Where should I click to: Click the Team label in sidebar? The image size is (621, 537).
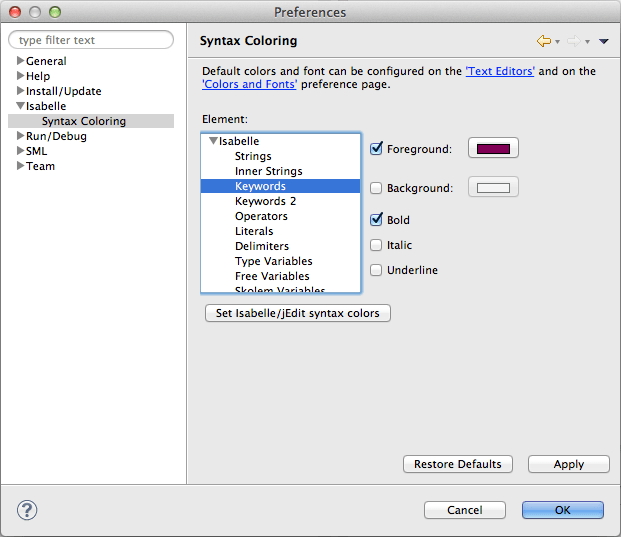[x=40, y=166]
